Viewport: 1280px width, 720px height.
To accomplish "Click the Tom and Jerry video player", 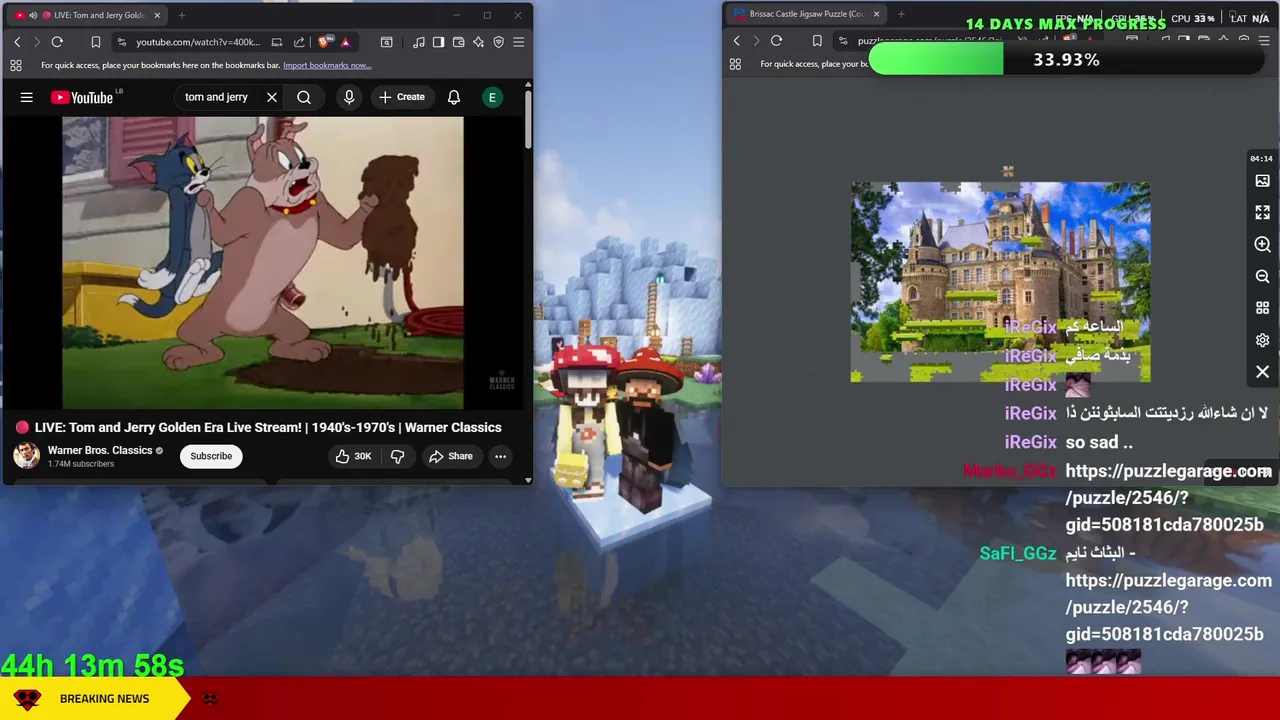I will point(263,263).
